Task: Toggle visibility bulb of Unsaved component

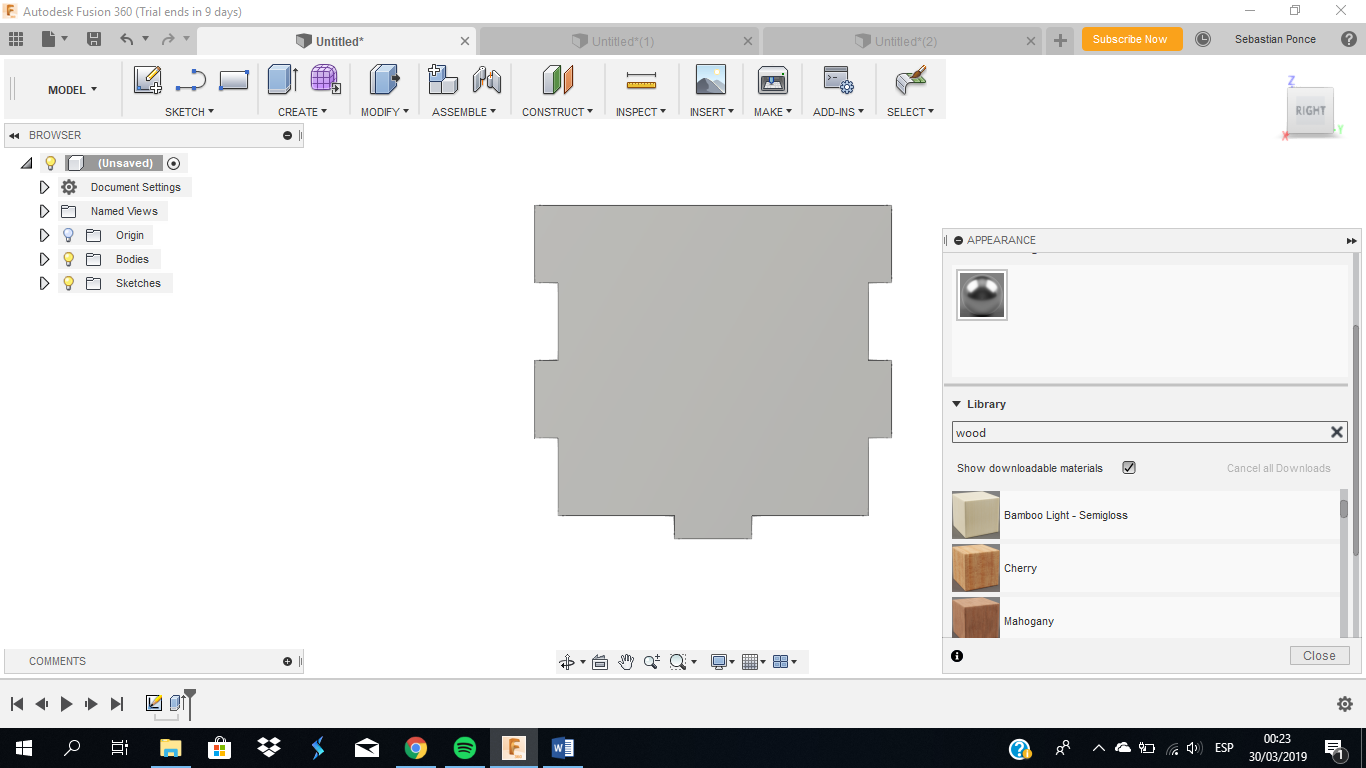Action: 50,163
